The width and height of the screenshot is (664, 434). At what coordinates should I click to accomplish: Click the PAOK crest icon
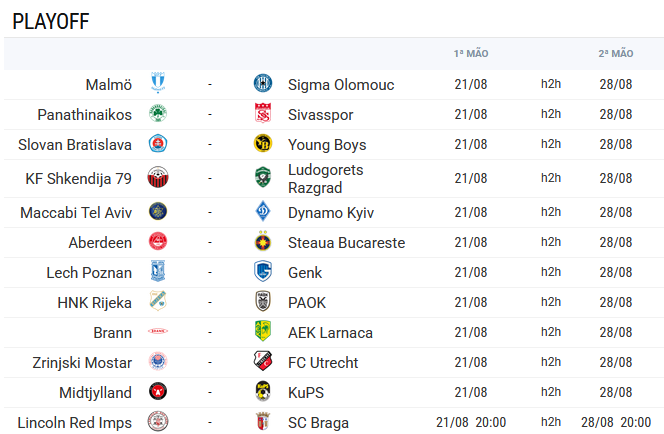[263, 301]
